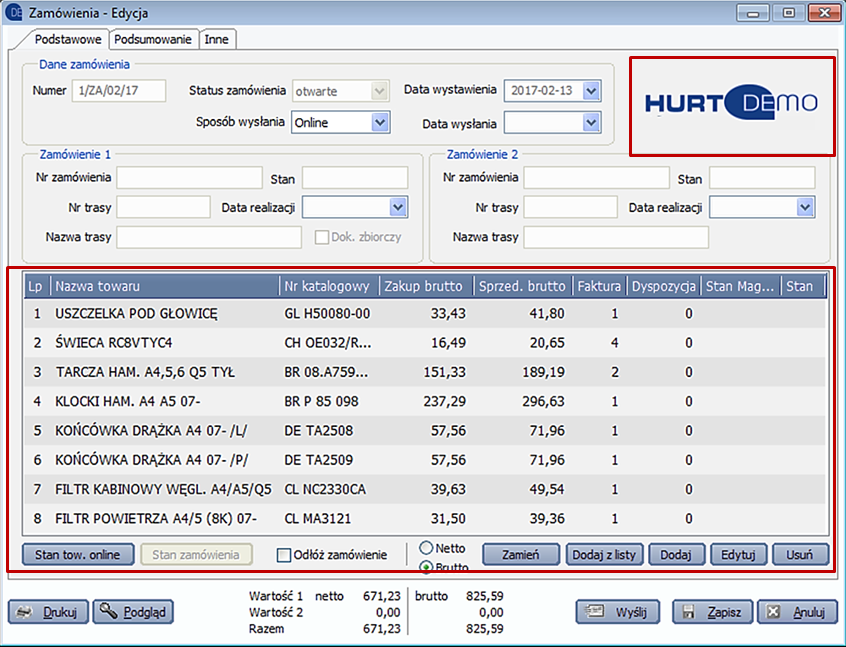Remove item with Usuń button

tap(800, 555)
